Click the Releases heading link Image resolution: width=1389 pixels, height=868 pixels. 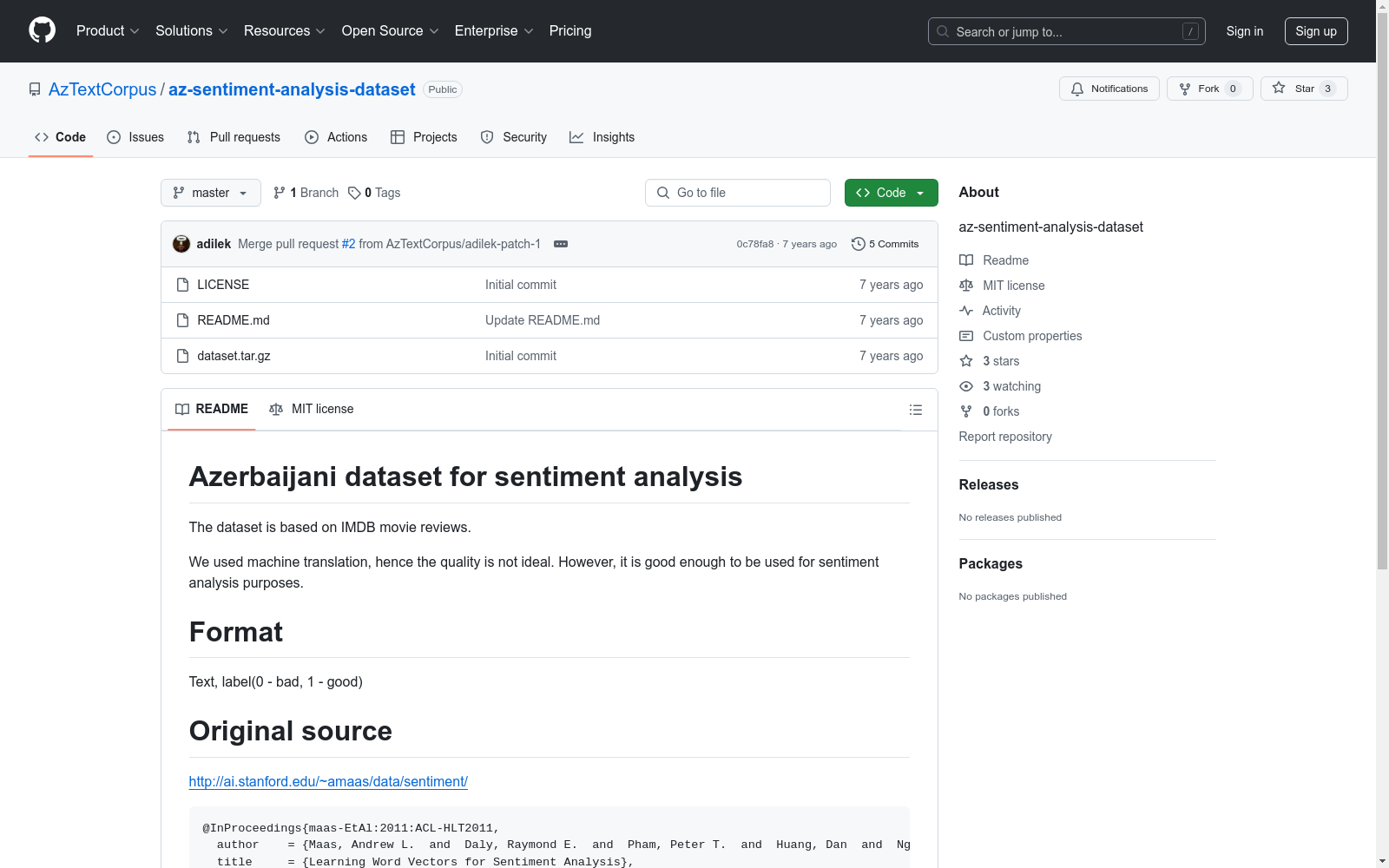[989, 484]
